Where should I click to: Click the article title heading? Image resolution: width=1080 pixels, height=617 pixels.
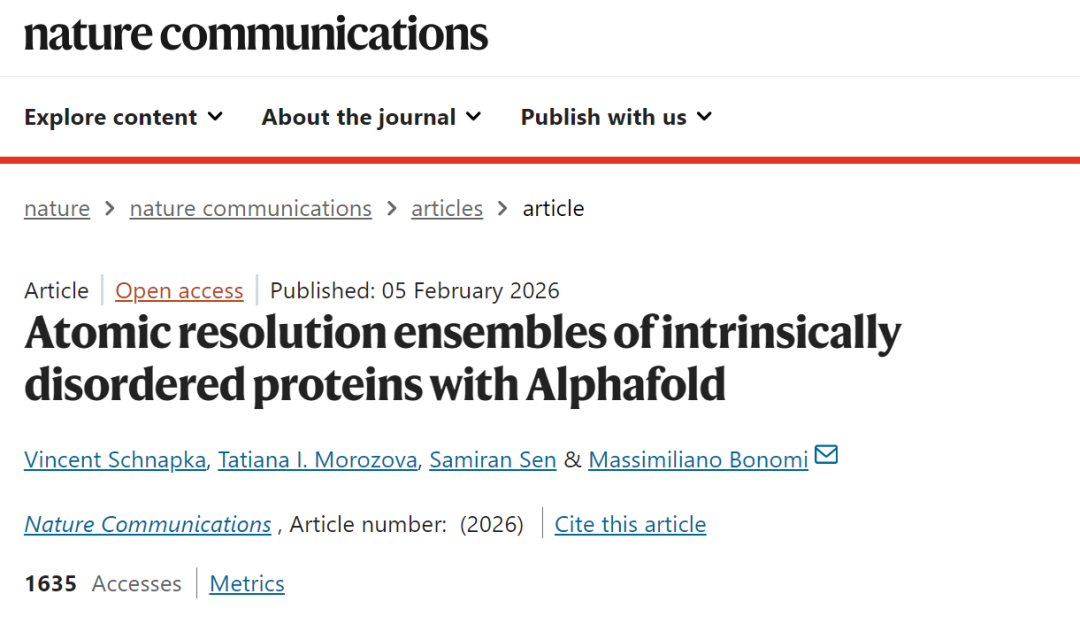(x=462, y=358)
